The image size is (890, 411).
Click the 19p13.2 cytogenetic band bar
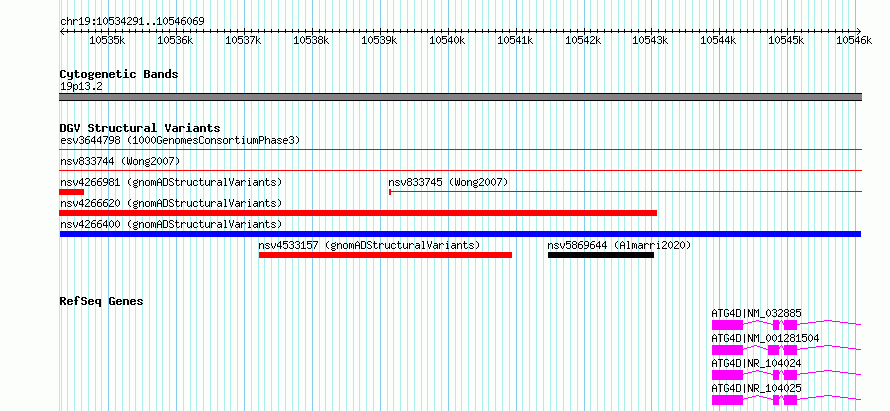coord(460,97)
